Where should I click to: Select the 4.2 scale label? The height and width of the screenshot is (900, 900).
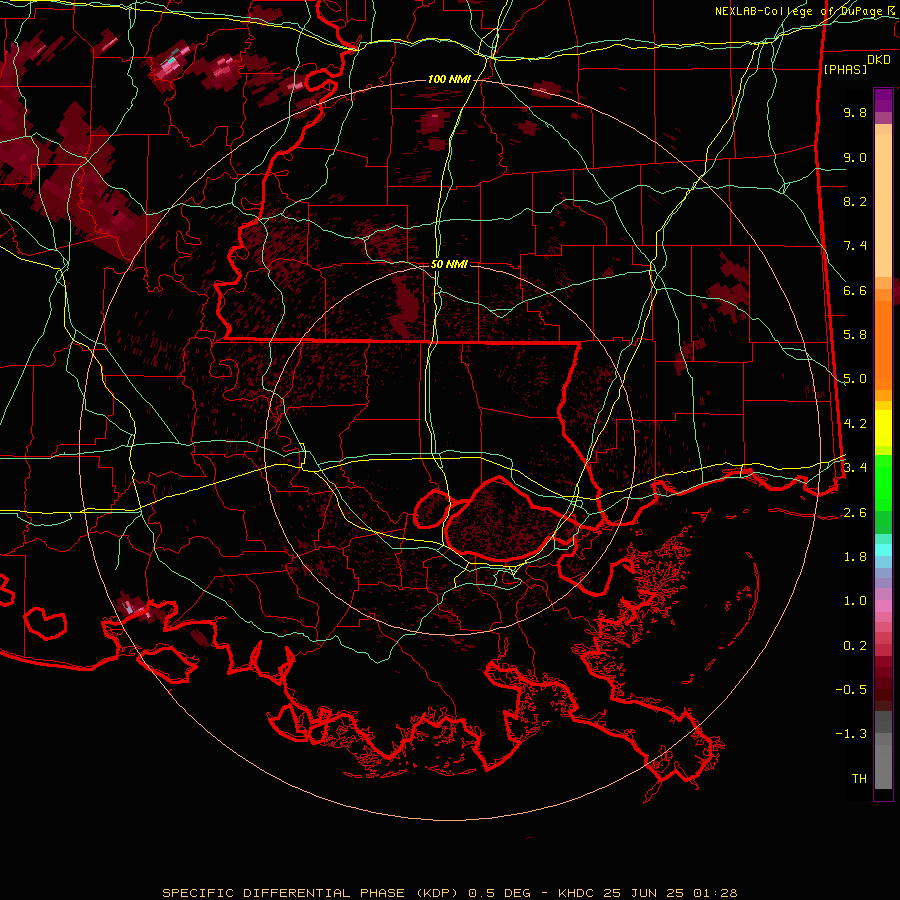855,424
